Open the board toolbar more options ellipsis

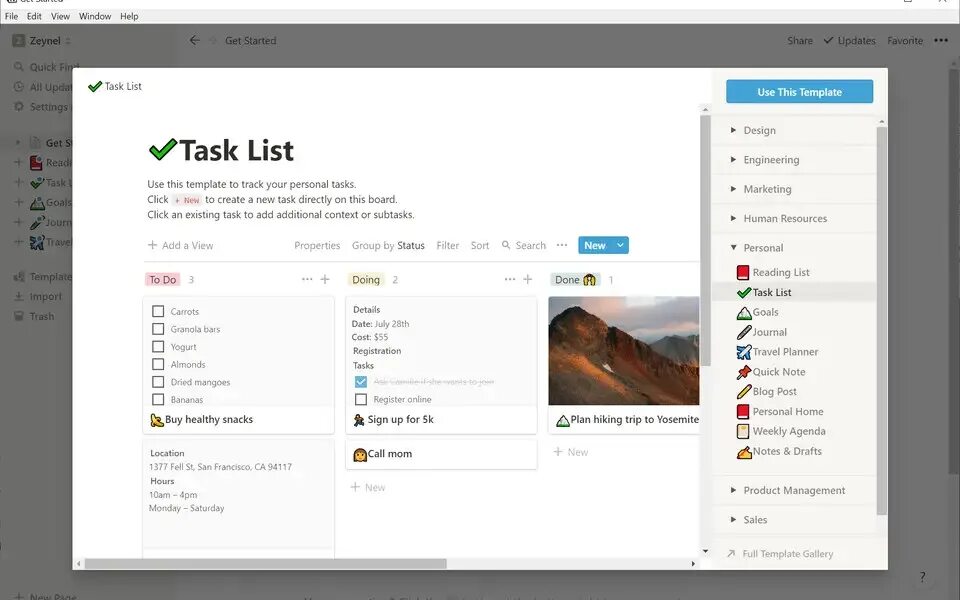(x=562, y=245)
